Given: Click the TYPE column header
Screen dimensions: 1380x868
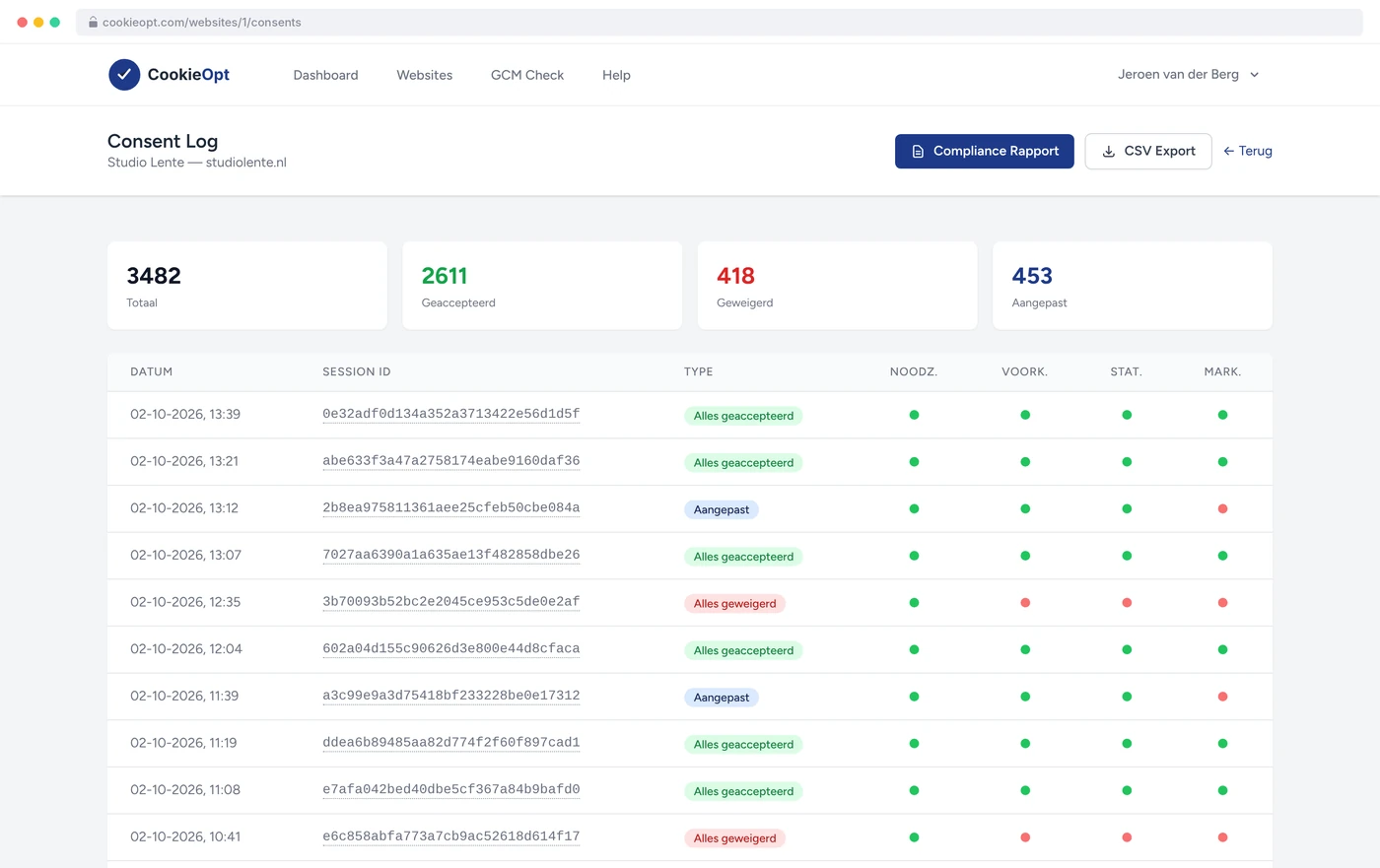Looking at the screenshot, I should [x=699, y=372].
